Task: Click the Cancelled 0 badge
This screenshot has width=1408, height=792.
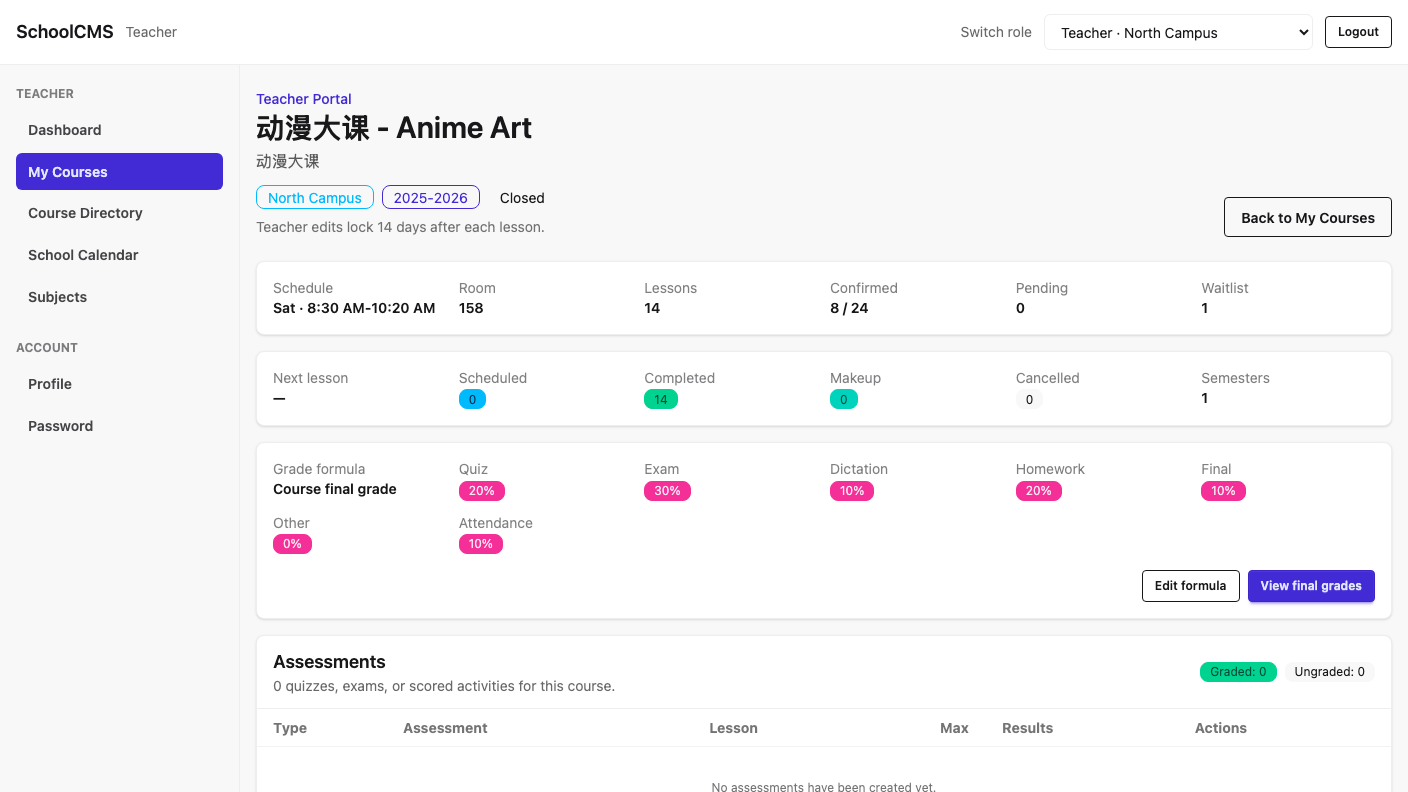Action: click(1029, 399)
